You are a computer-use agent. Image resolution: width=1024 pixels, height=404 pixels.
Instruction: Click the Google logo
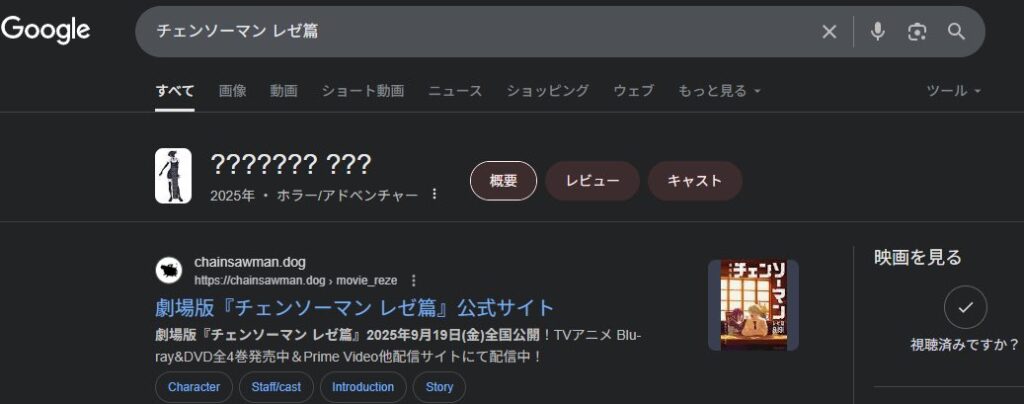point(46,30)
